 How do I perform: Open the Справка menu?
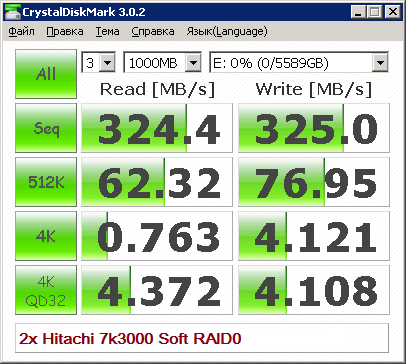153,31
